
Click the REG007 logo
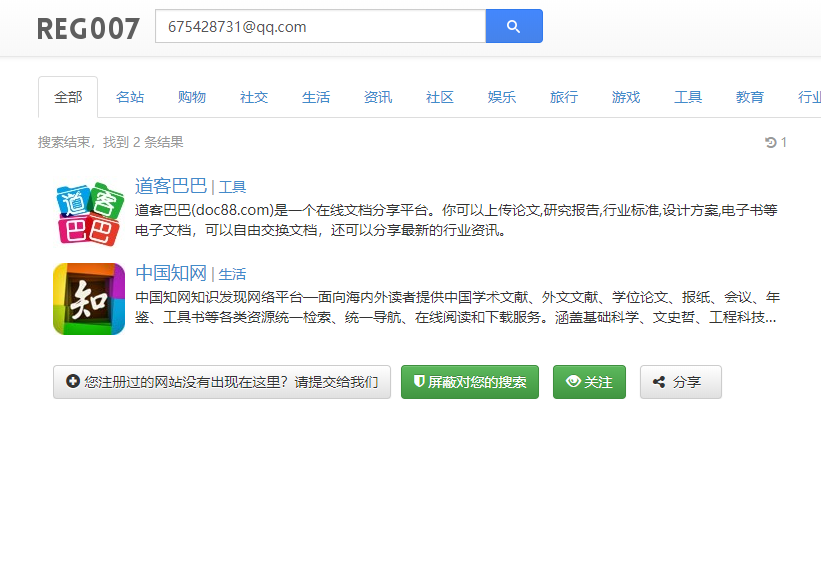click(88, 28)
